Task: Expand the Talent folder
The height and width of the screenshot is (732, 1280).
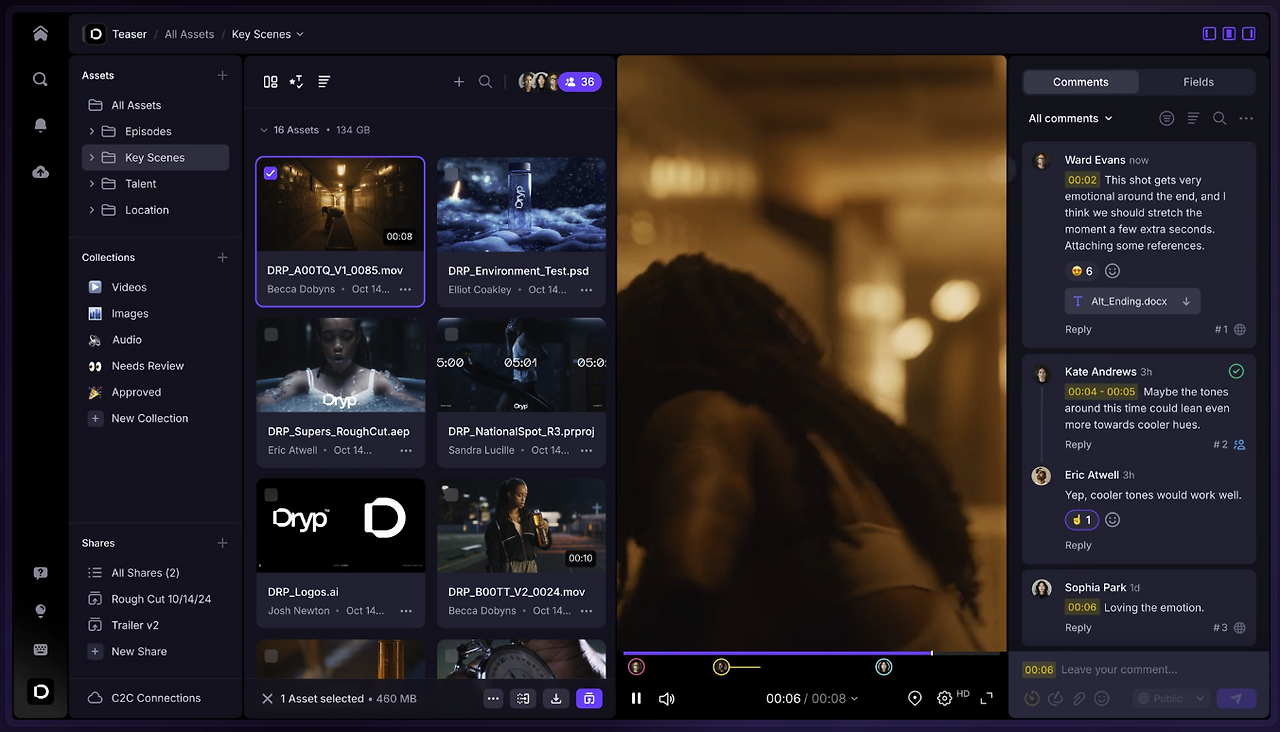Action: point(92,184)
